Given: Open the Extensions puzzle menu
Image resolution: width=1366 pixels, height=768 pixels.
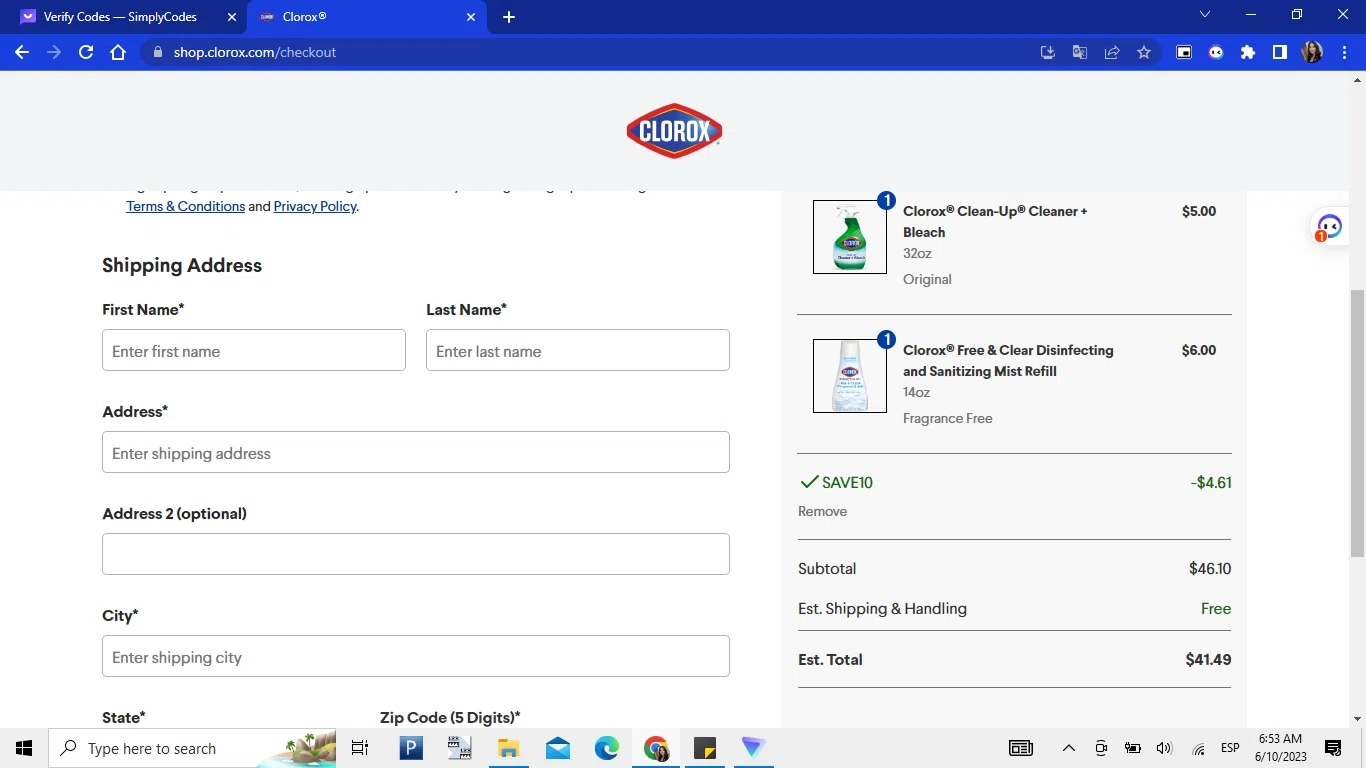Looking at the screenshot, I should tap(1248, 52).
